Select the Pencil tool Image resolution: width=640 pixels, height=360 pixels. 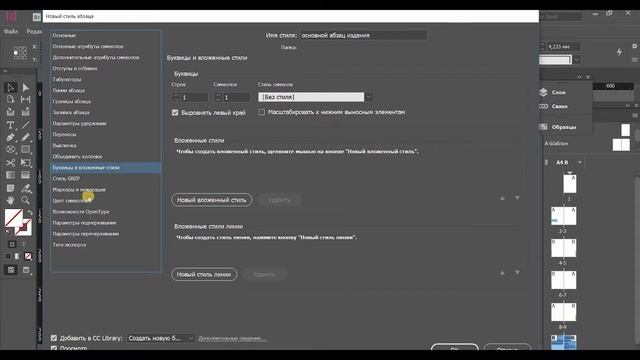tap(25, 137)
